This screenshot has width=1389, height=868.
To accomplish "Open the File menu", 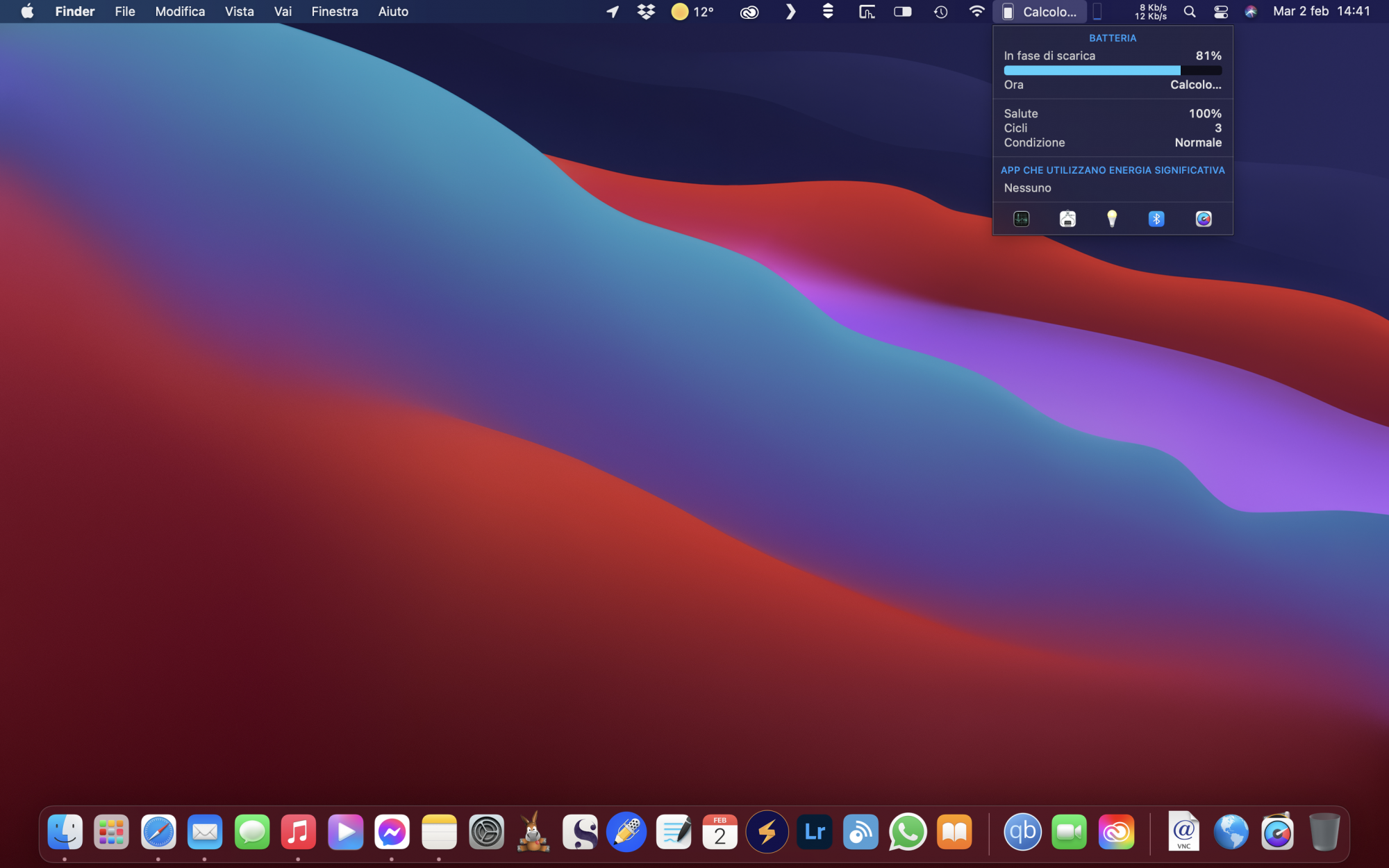I will pyautogui.click(x=125, y=11).
